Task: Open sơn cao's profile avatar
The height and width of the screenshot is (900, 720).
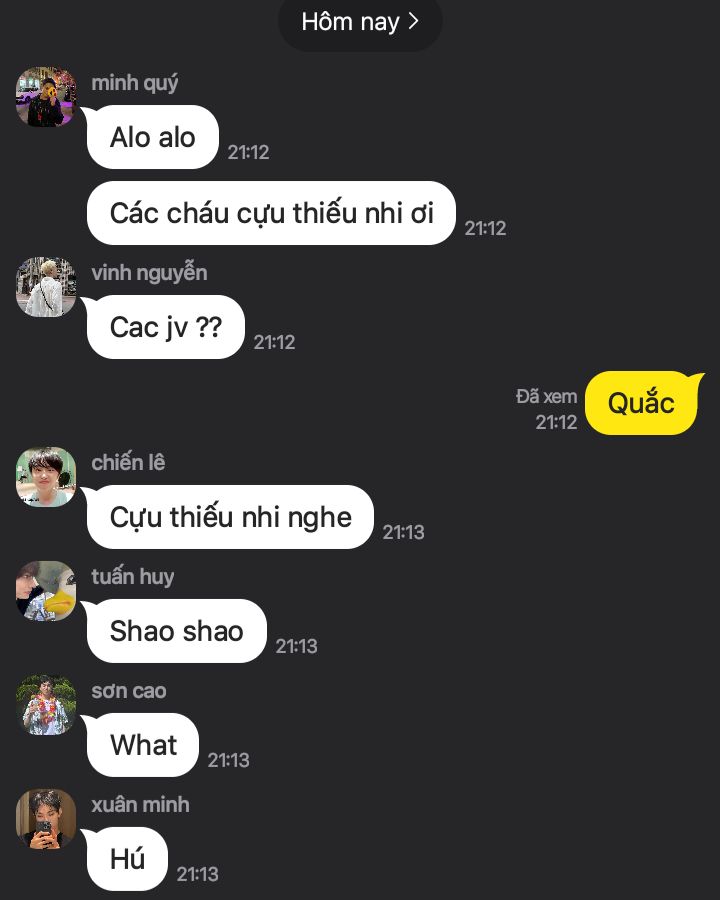Action: click(x=46, y=704)
